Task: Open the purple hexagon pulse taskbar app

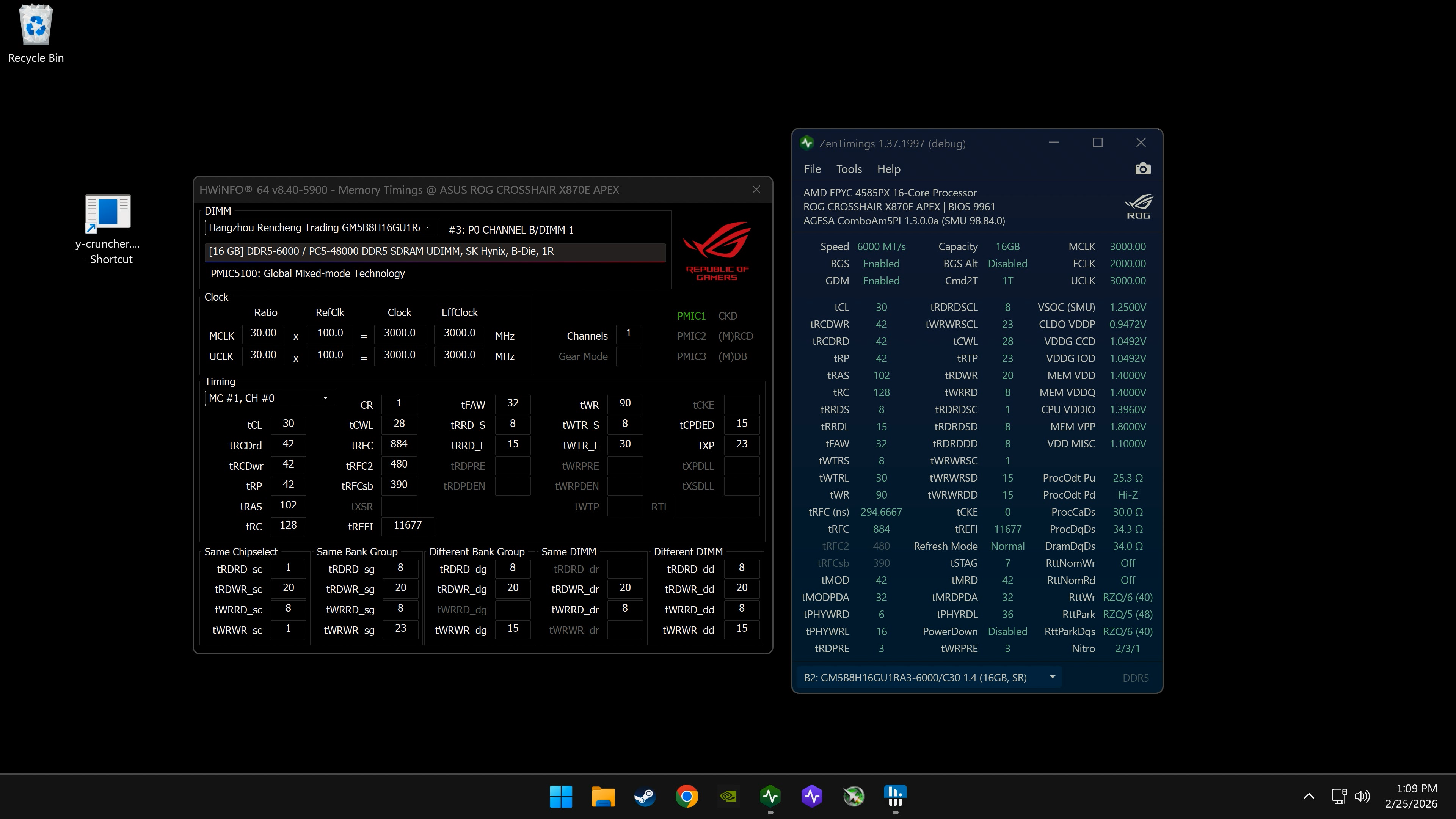Action: point(812,796)
